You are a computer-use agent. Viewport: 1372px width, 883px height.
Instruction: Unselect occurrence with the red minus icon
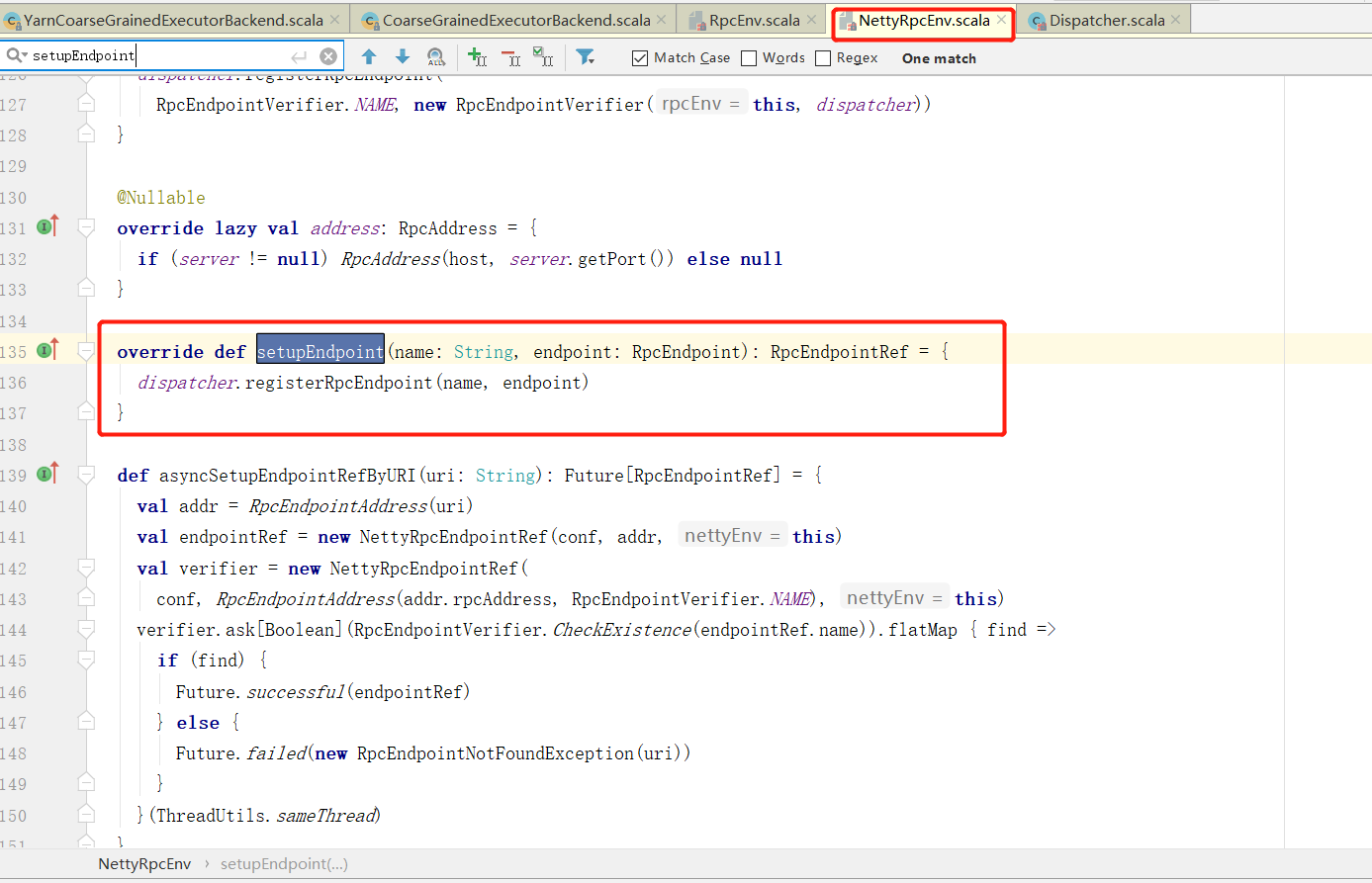510,57
